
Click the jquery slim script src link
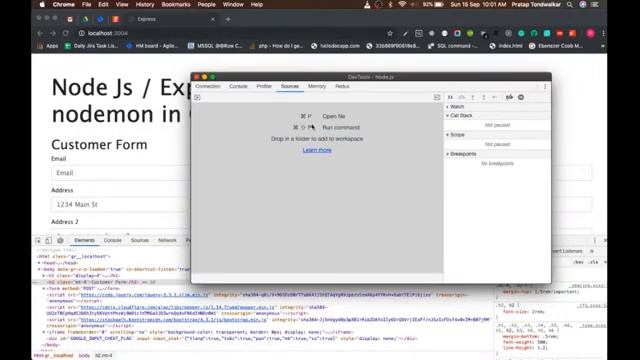[x=145, y=295]
